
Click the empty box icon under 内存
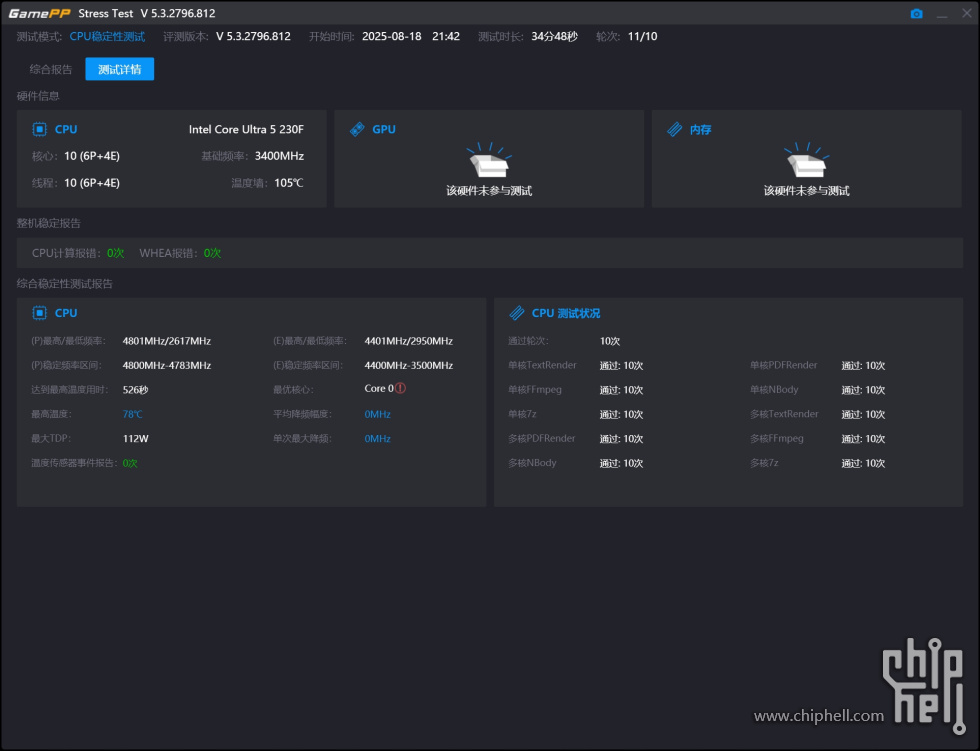806,160
